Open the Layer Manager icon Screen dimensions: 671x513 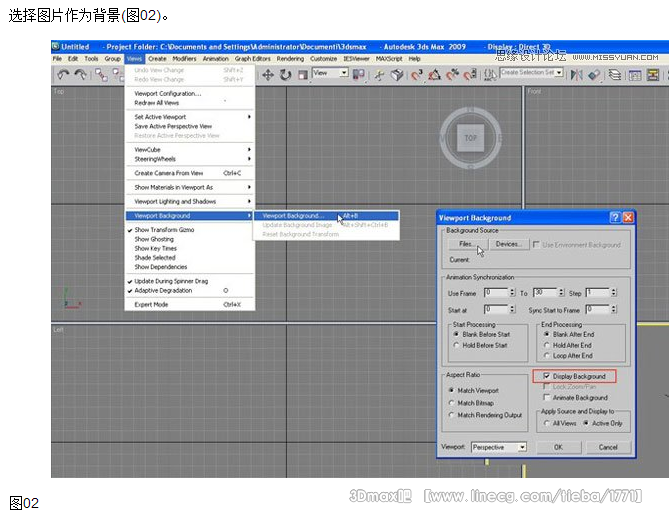coord(615,75)
